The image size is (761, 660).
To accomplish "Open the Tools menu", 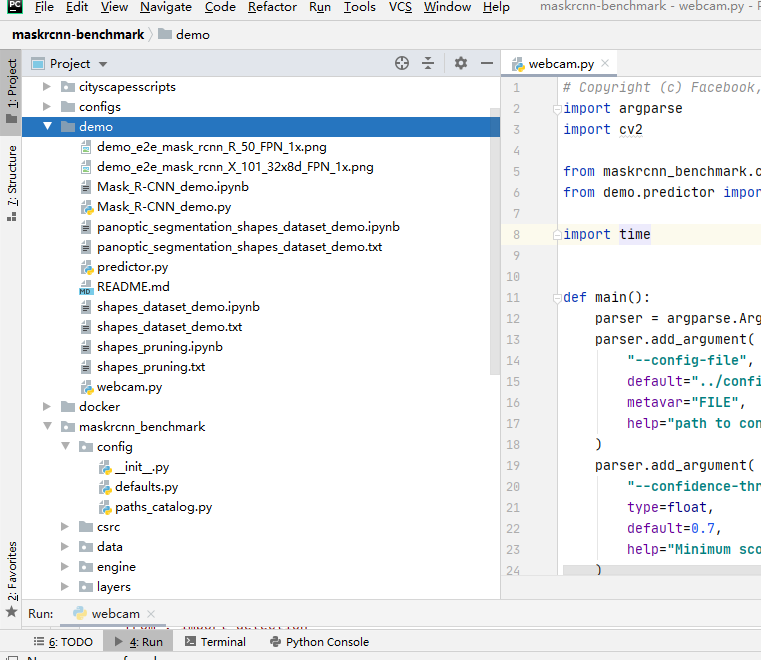I will point(359,7).
